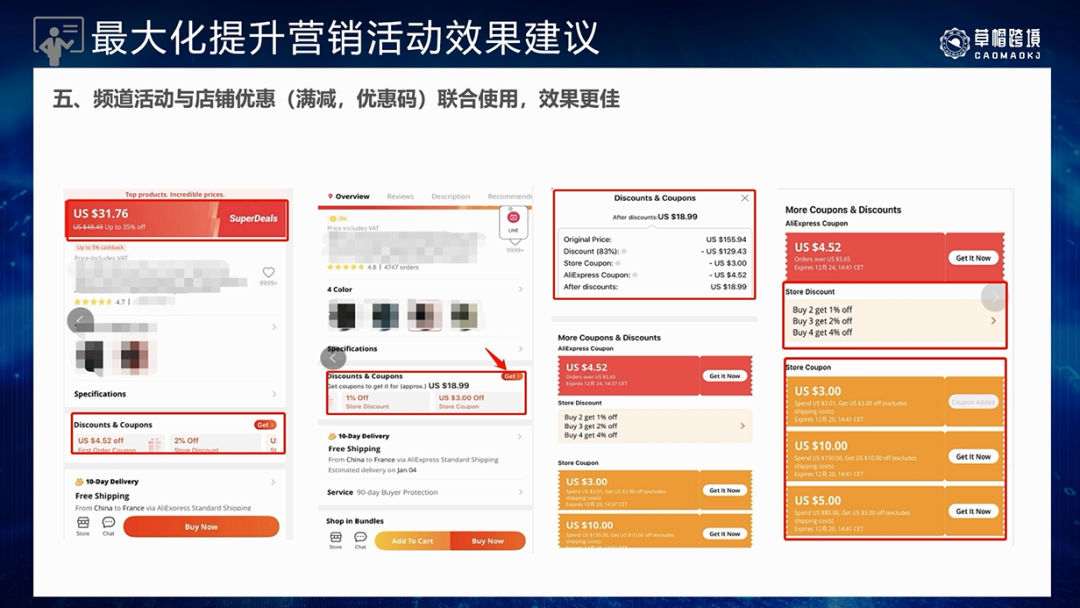The width and height of the screenshot is (1080, 608).
Task: Expand the 4 Color row chevron
Action: tap(520, 289)
